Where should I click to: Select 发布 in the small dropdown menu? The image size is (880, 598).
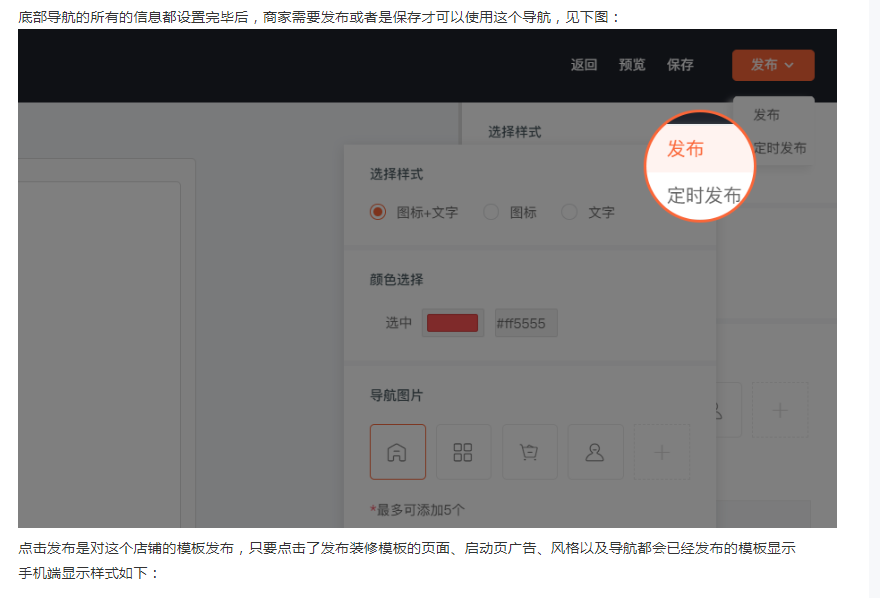pyautogui.click(x=767, y=115)
